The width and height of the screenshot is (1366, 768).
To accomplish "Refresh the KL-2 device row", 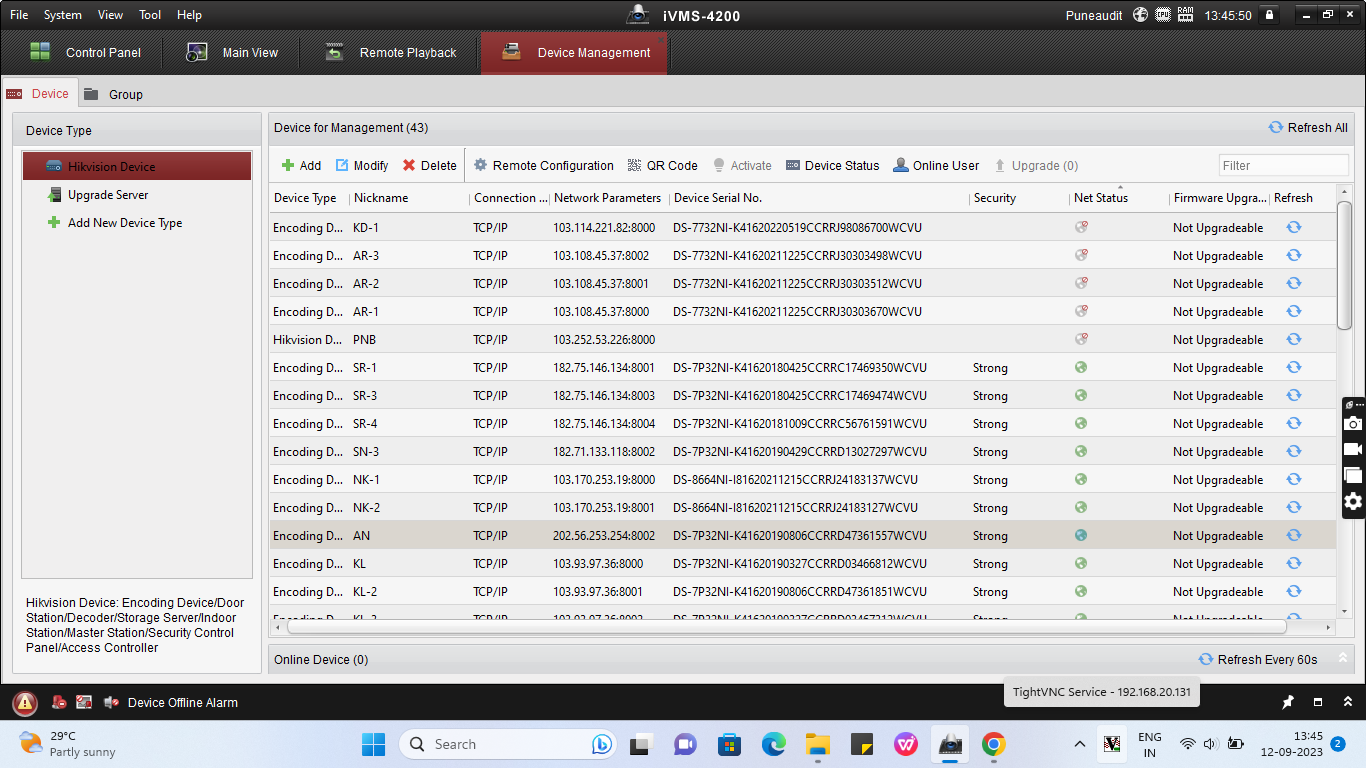I will [x=1293, y=591].
